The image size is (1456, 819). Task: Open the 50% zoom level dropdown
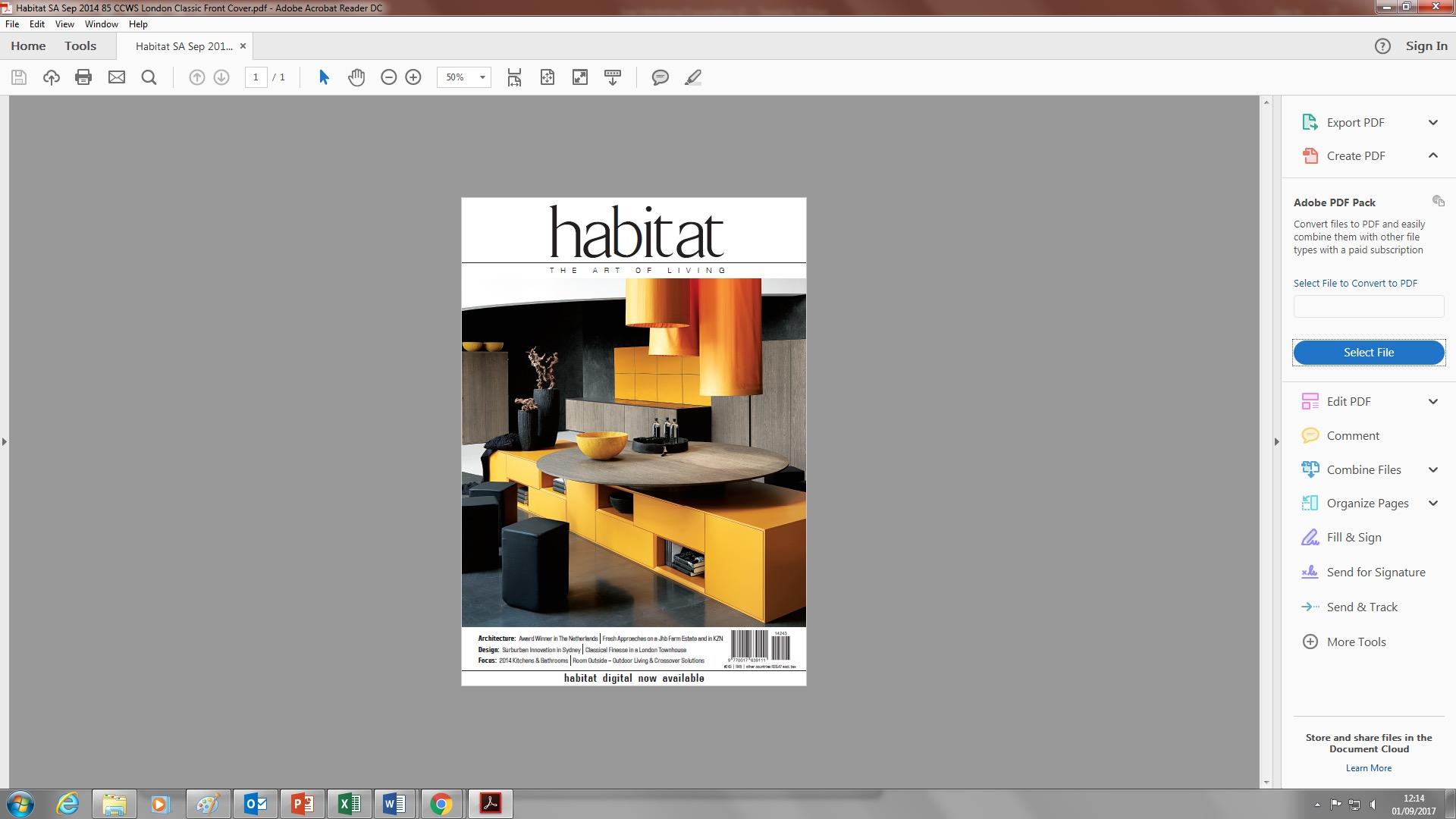tap(482, 77)
